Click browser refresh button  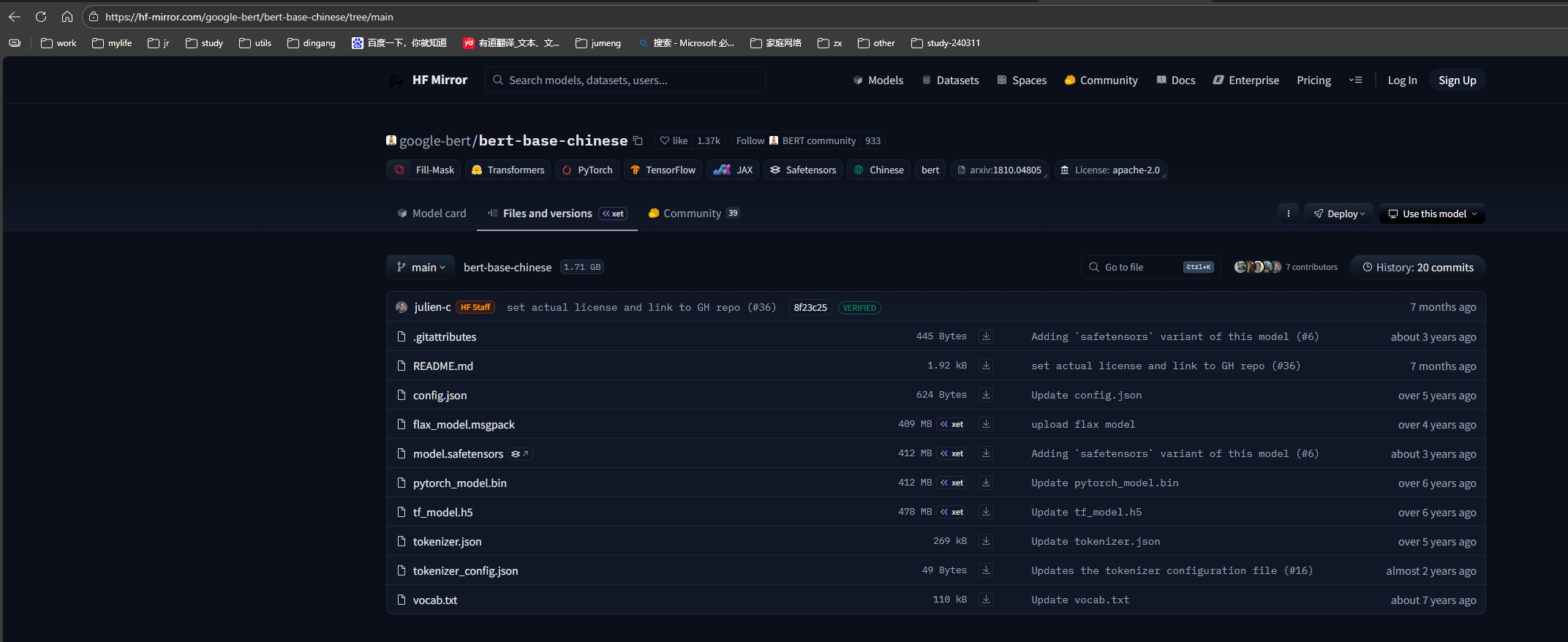click(41, 17)
